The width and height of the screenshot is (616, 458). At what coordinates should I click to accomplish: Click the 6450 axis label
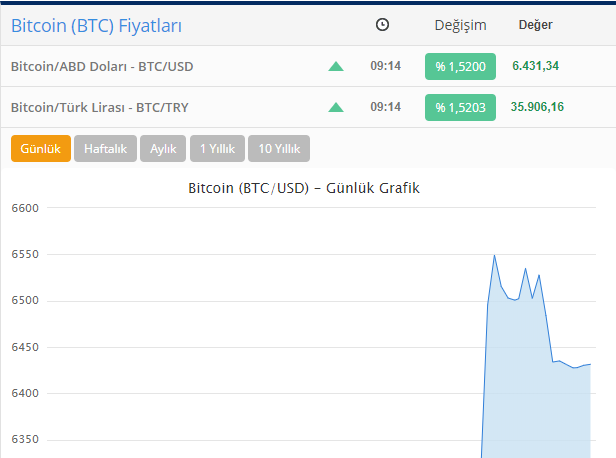point(25,347)
